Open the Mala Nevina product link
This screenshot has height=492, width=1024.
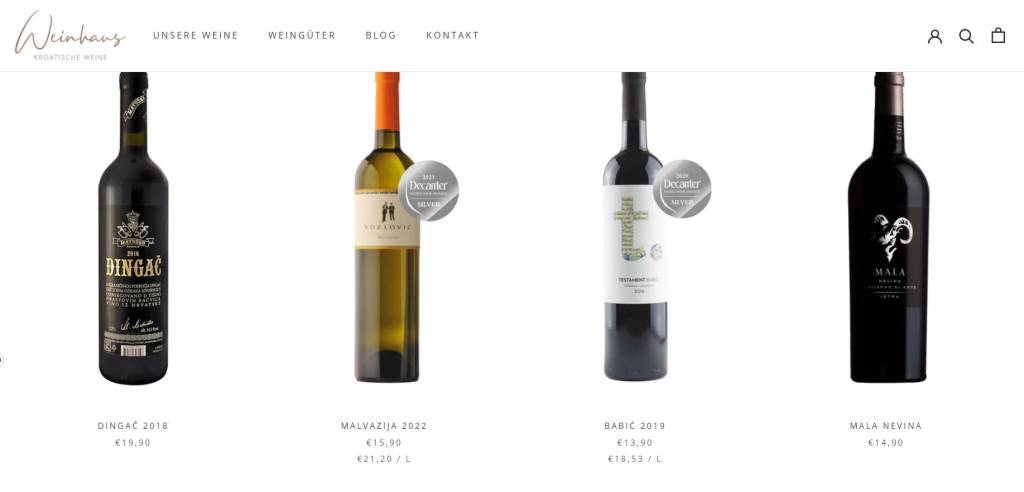pyautogui.click(x=886, y=426)
